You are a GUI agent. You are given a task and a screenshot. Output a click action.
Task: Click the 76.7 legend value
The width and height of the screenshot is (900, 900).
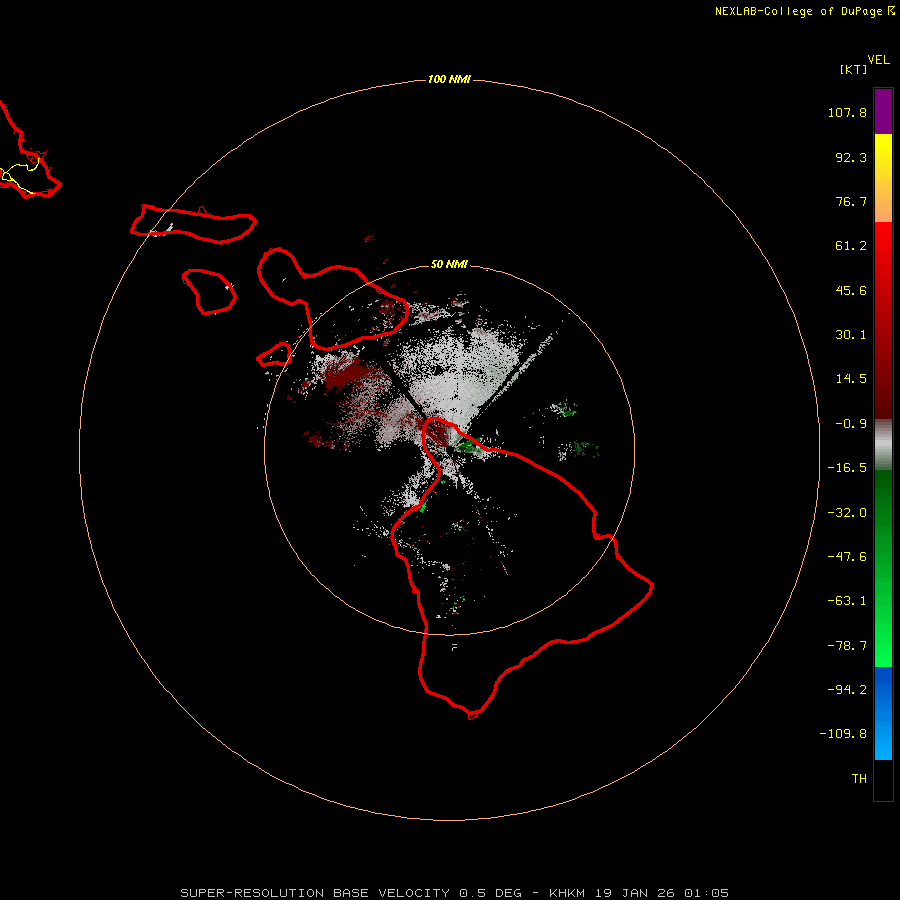851,201
